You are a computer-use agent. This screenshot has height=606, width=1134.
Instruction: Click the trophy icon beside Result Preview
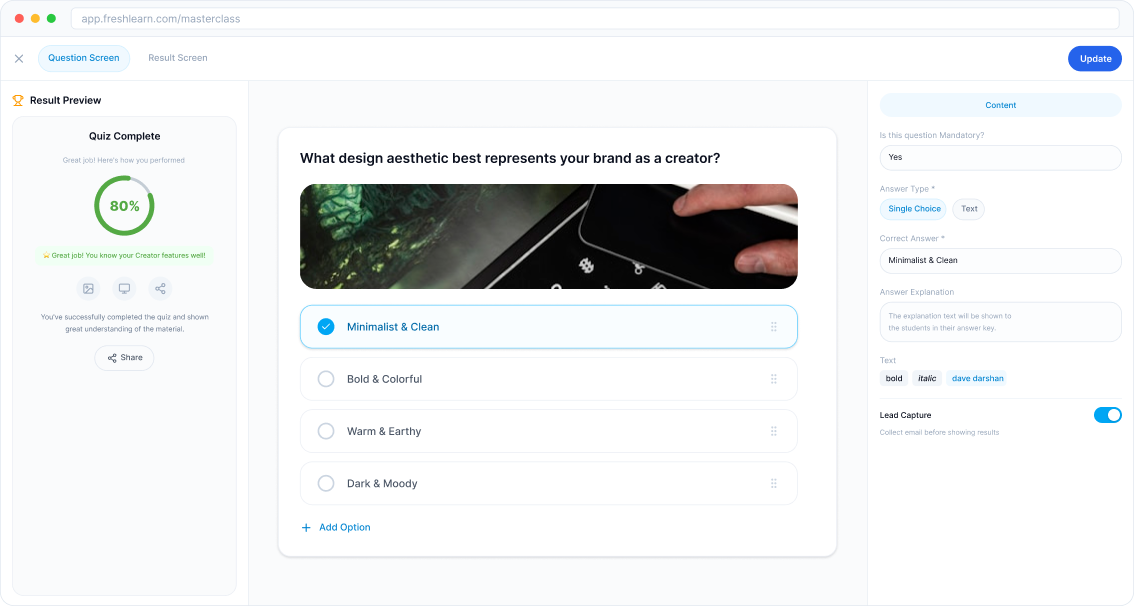click(x=16, y=100)
